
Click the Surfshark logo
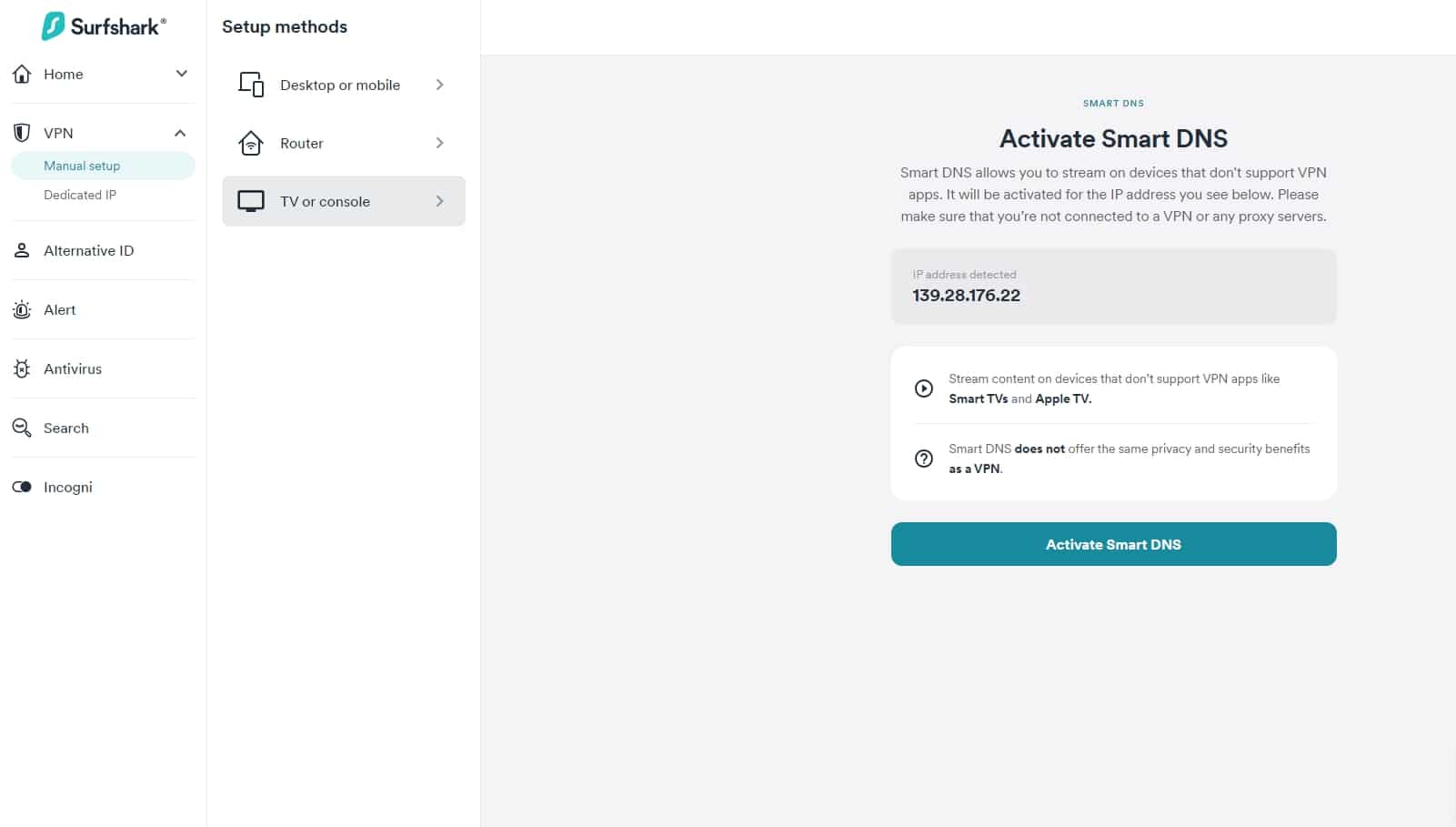(x=104, y=25)
